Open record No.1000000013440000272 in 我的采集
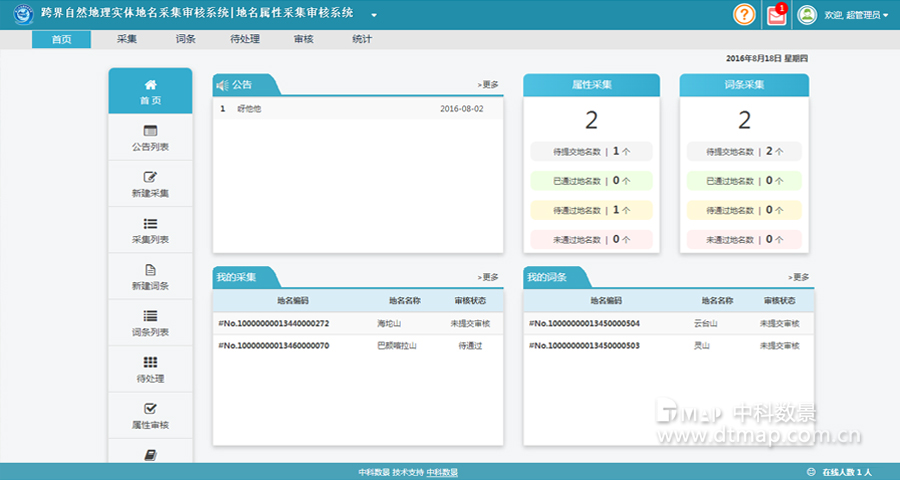 (273, 323)
